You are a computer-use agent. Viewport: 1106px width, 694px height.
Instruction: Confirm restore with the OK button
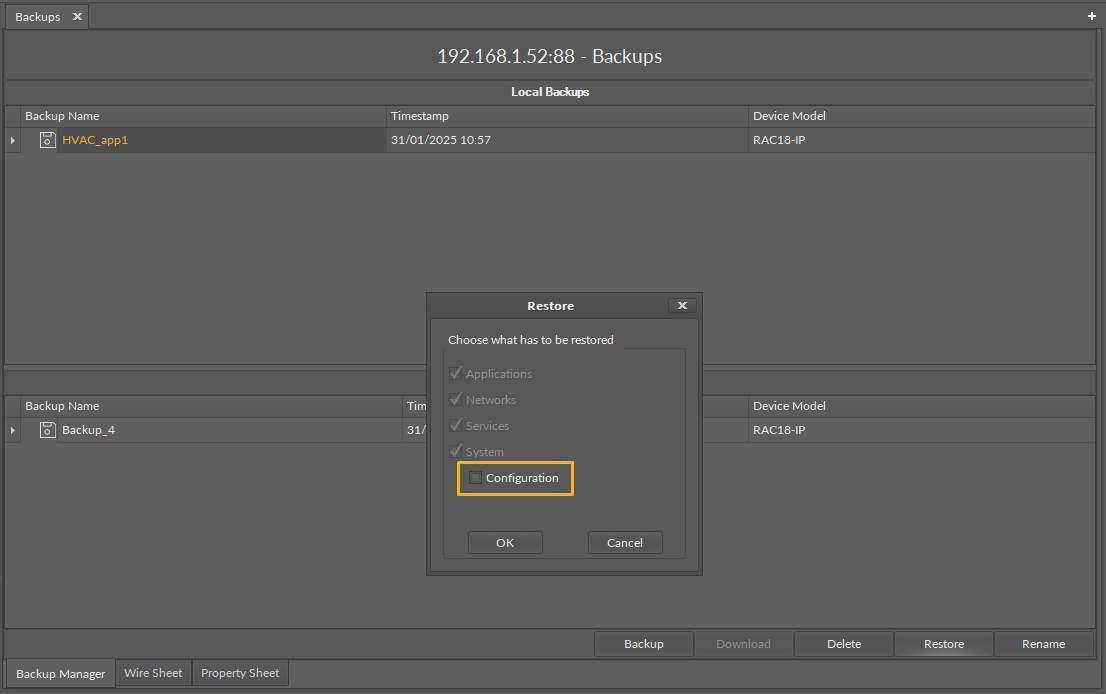505,543
